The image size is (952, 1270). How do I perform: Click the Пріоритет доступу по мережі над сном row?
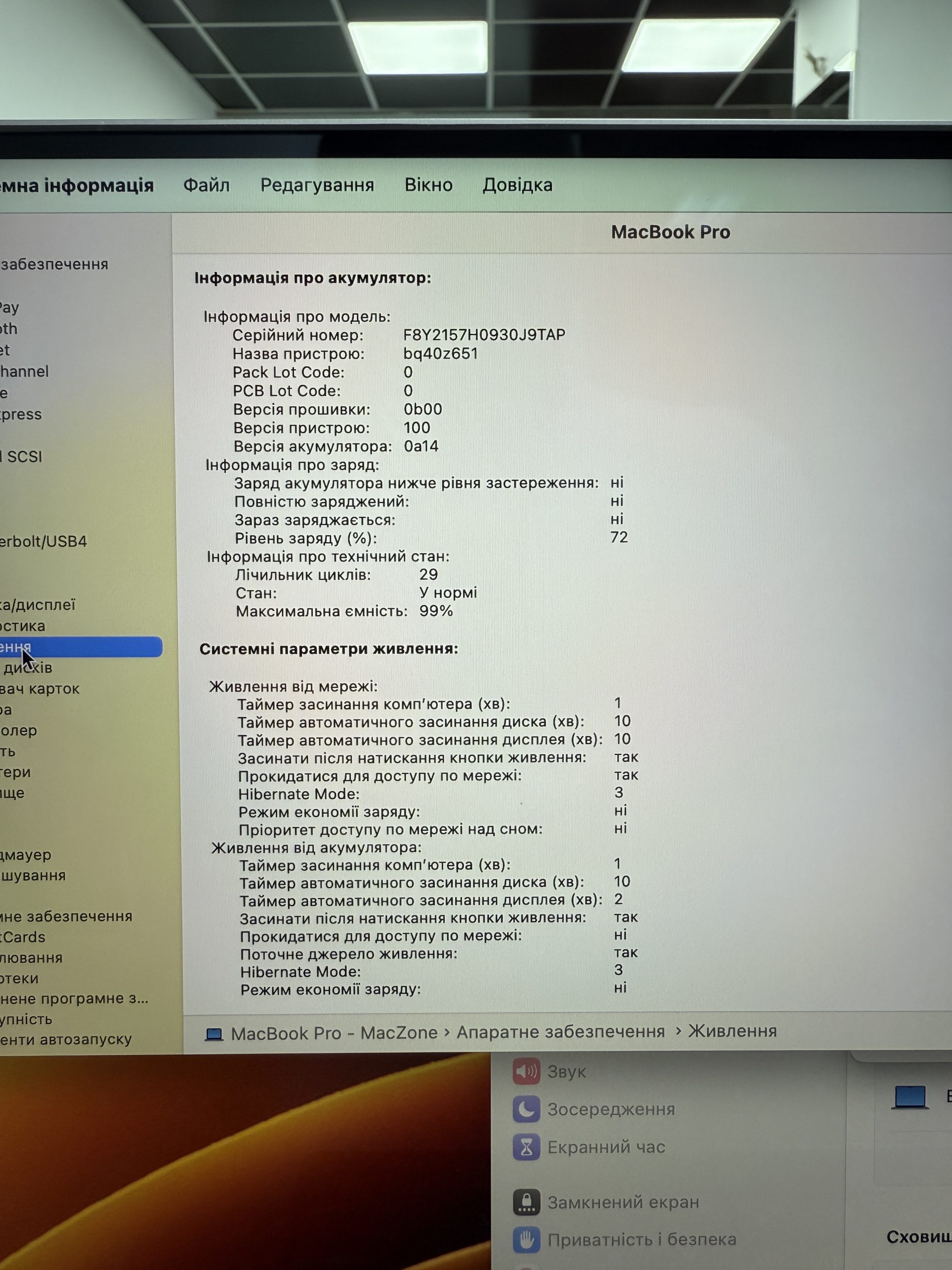[x=433, y=829]
